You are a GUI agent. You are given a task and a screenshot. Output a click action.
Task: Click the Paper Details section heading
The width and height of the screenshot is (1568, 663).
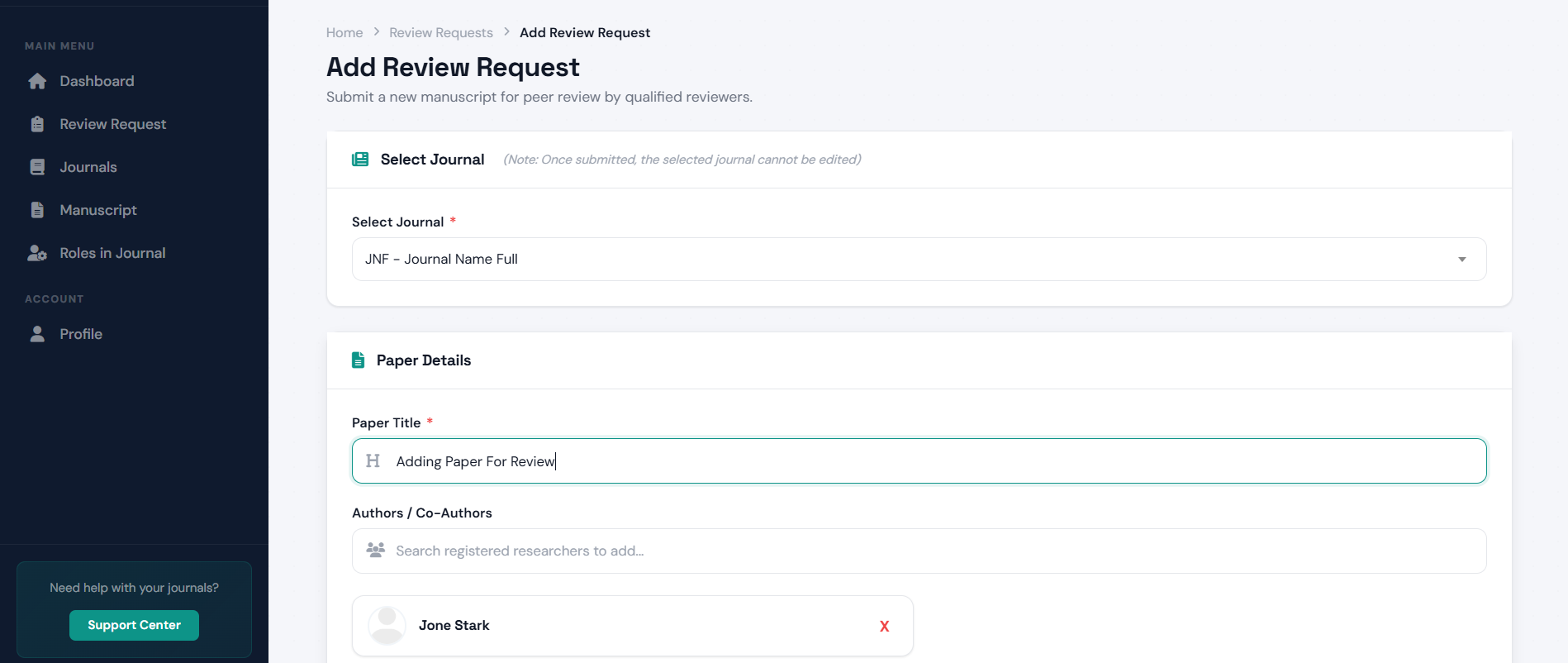(424, 360)
